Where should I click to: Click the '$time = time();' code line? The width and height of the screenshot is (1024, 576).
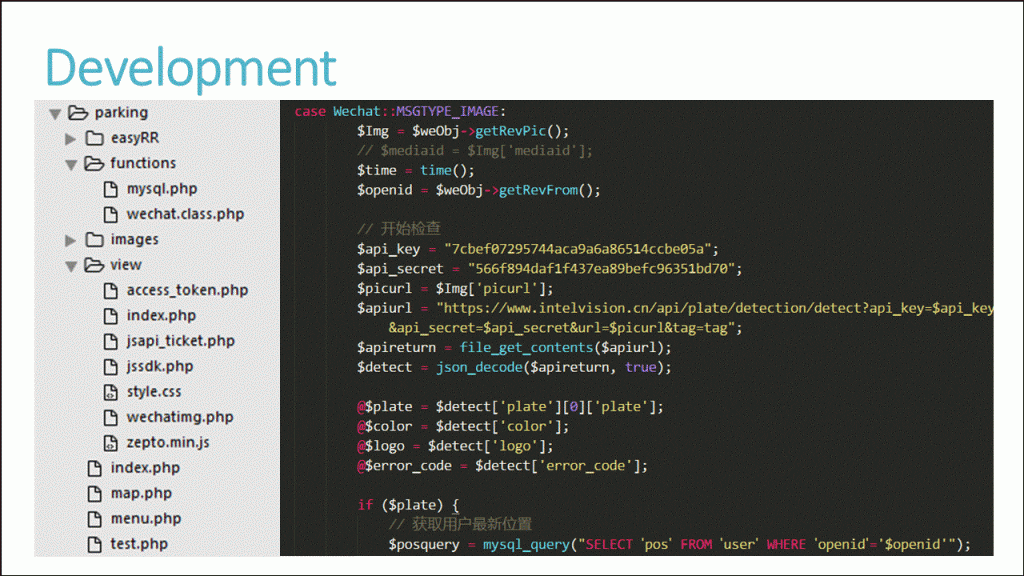(415, 170)
